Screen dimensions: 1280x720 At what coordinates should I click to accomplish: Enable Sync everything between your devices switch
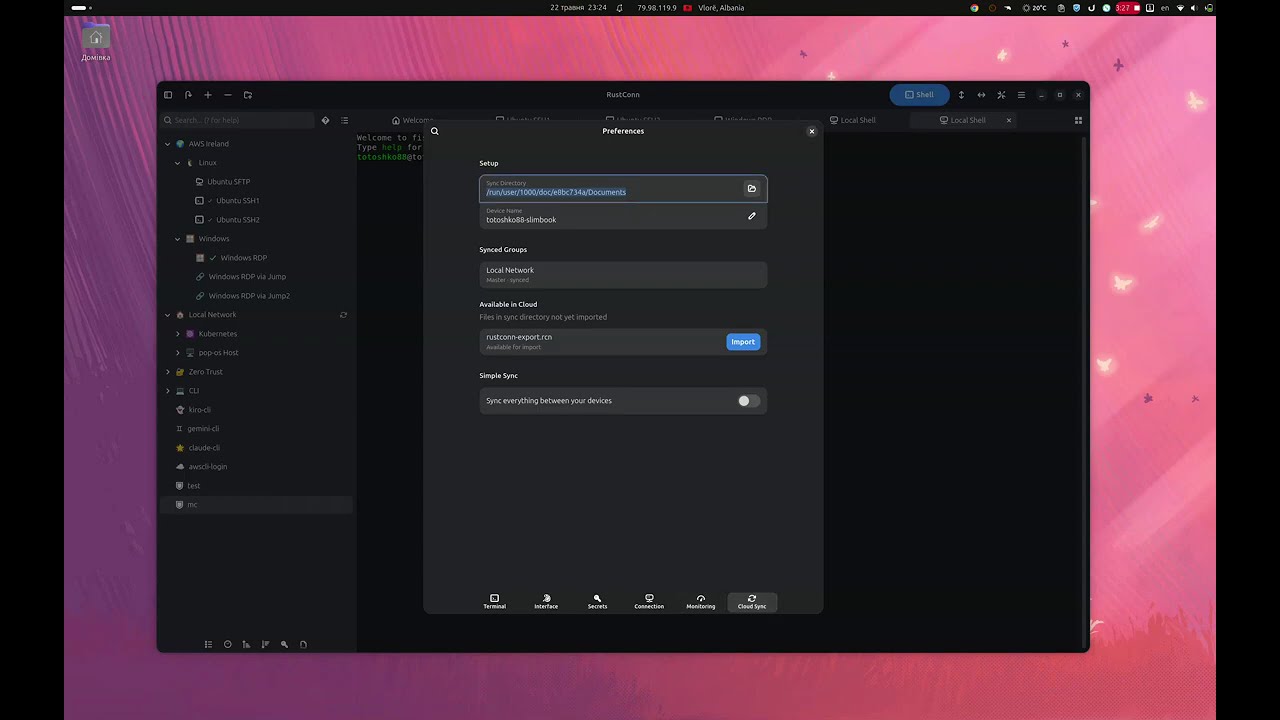(749, 401)
